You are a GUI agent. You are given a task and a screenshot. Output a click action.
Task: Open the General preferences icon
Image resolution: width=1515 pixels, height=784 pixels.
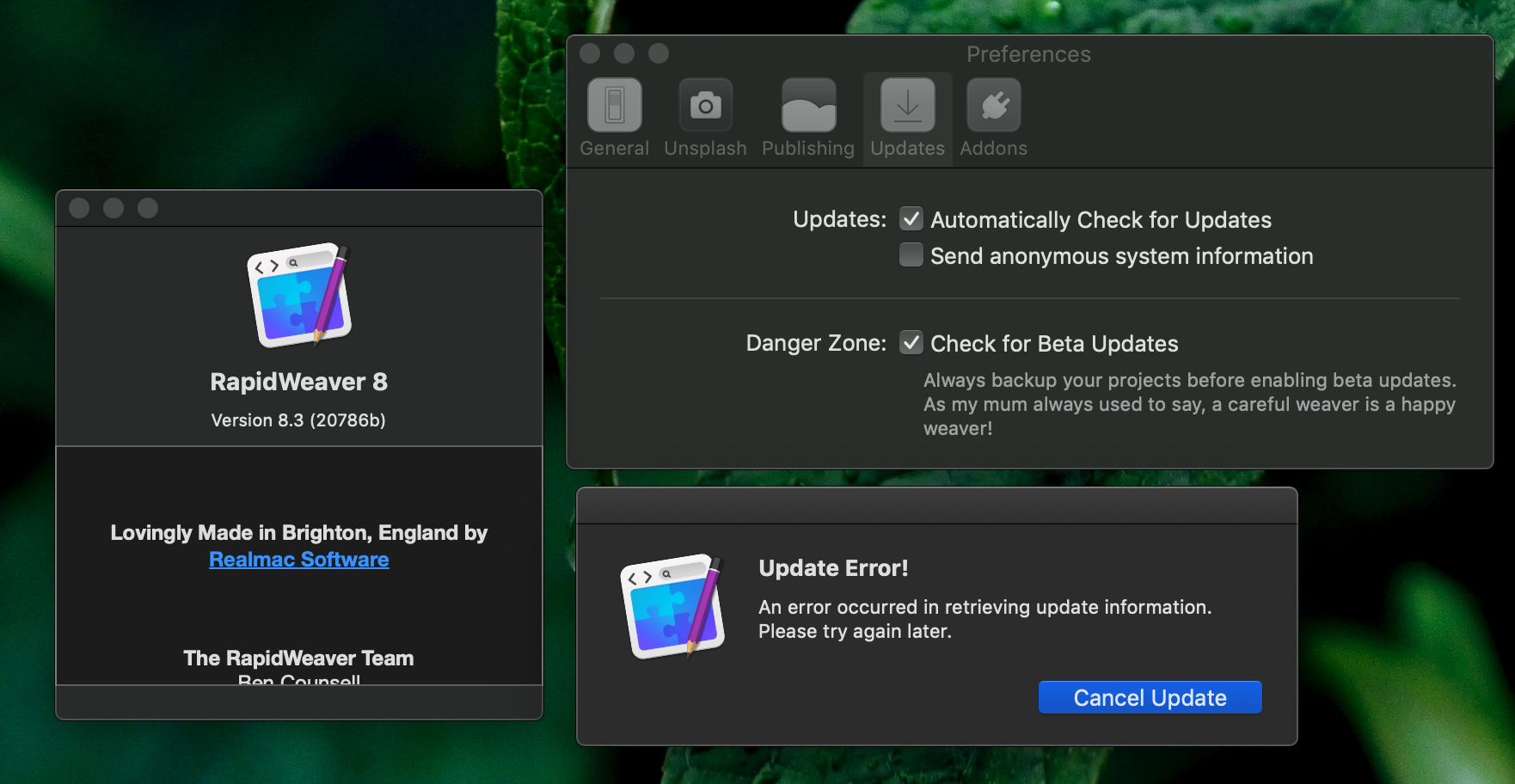[614, 105]
